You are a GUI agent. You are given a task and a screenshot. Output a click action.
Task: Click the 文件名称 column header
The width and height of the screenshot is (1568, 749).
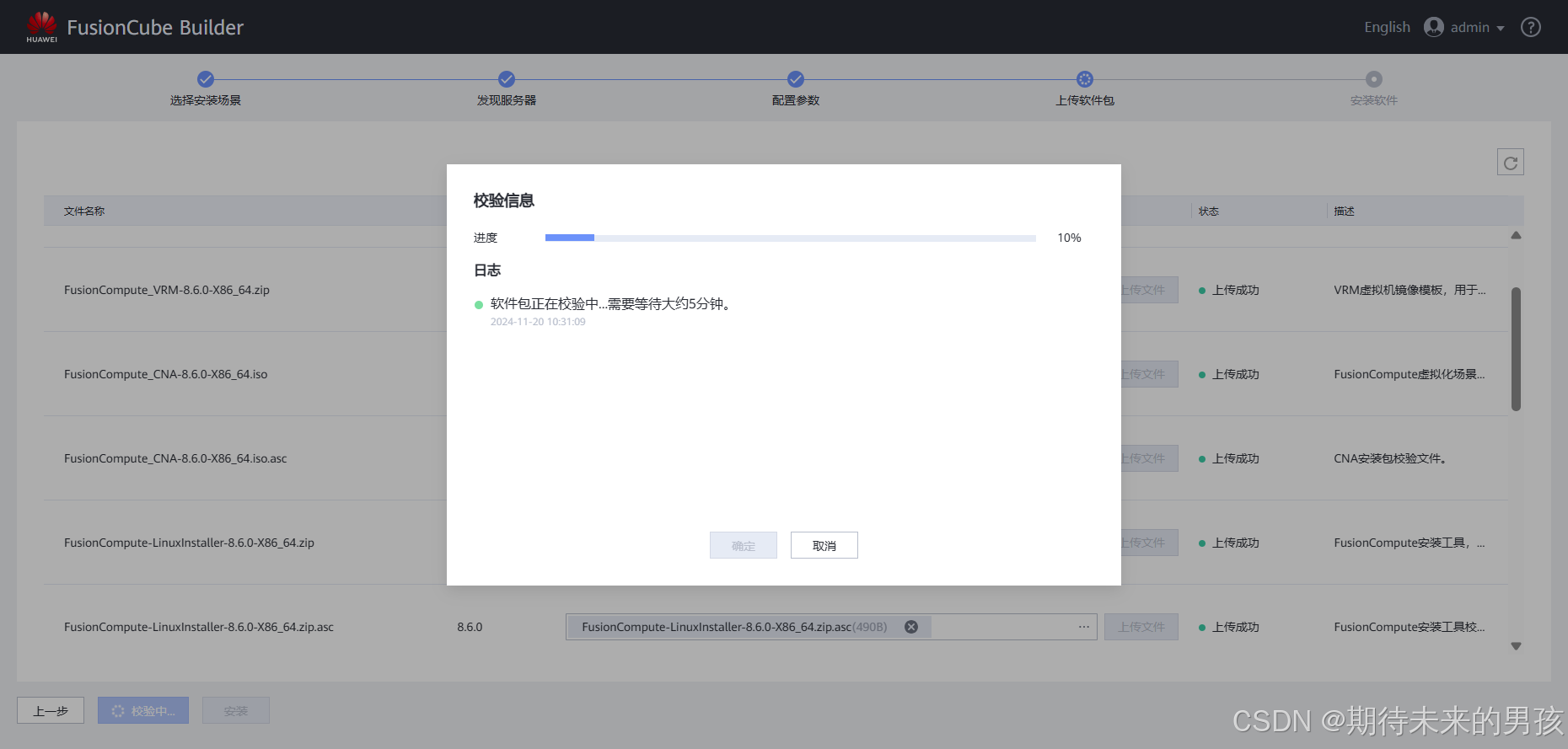(84, 211)
